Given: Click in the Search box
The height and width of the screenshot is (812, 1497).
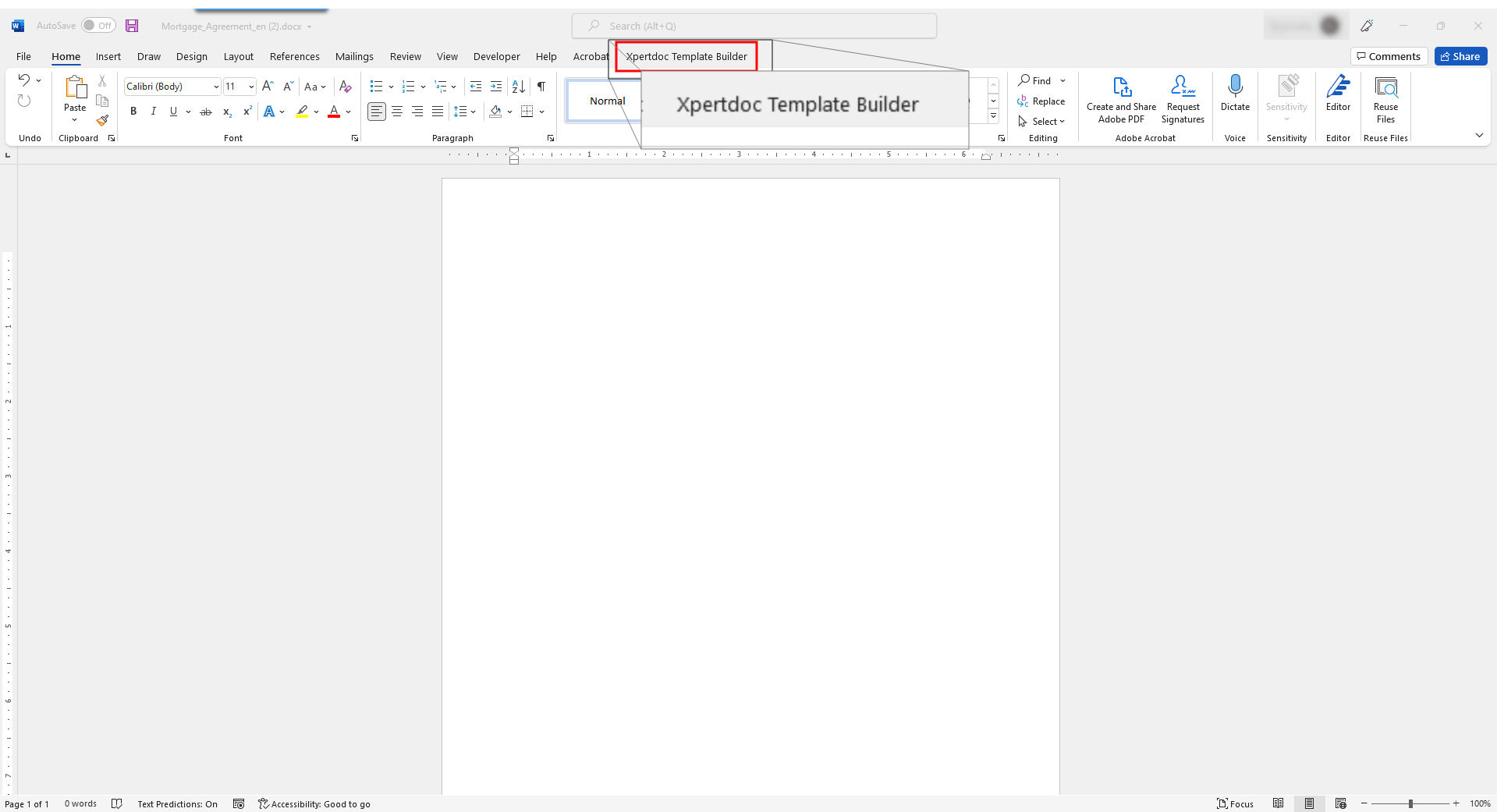Looking at the screenshot, I should tap(754, 26).
